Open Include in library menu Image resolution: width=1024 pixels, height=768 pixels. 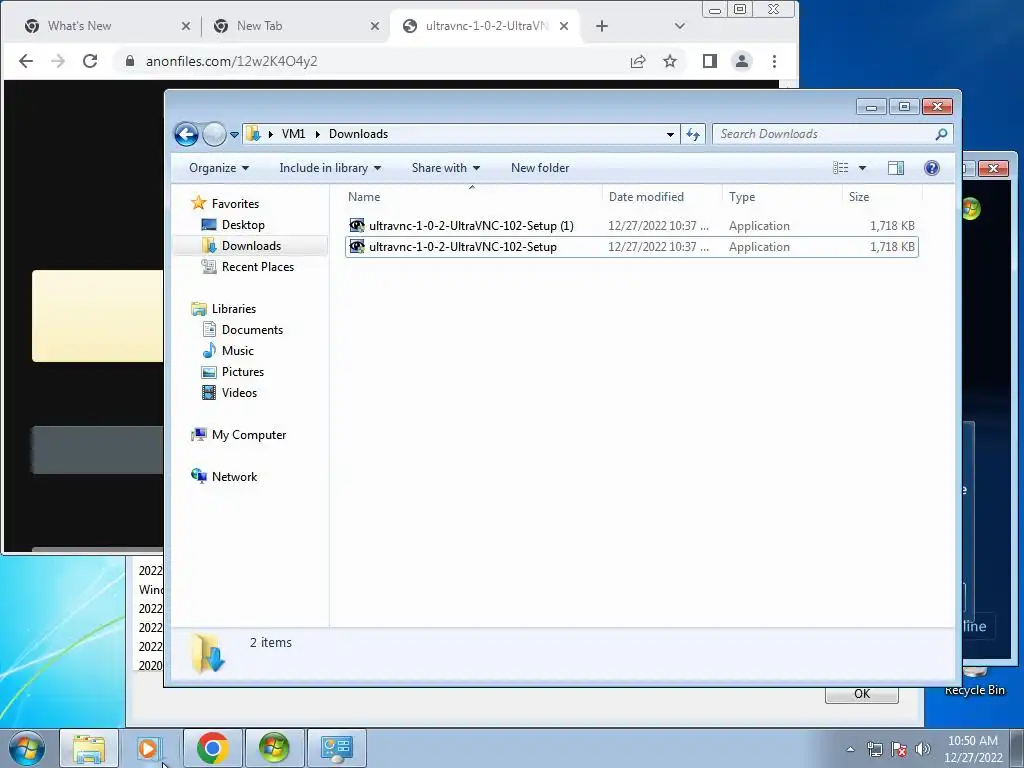tap(330, 168)
